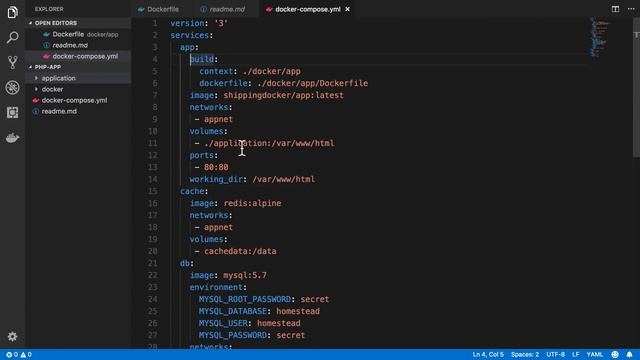
Task: Change language mode from YAML
Action: click(595, 354)
